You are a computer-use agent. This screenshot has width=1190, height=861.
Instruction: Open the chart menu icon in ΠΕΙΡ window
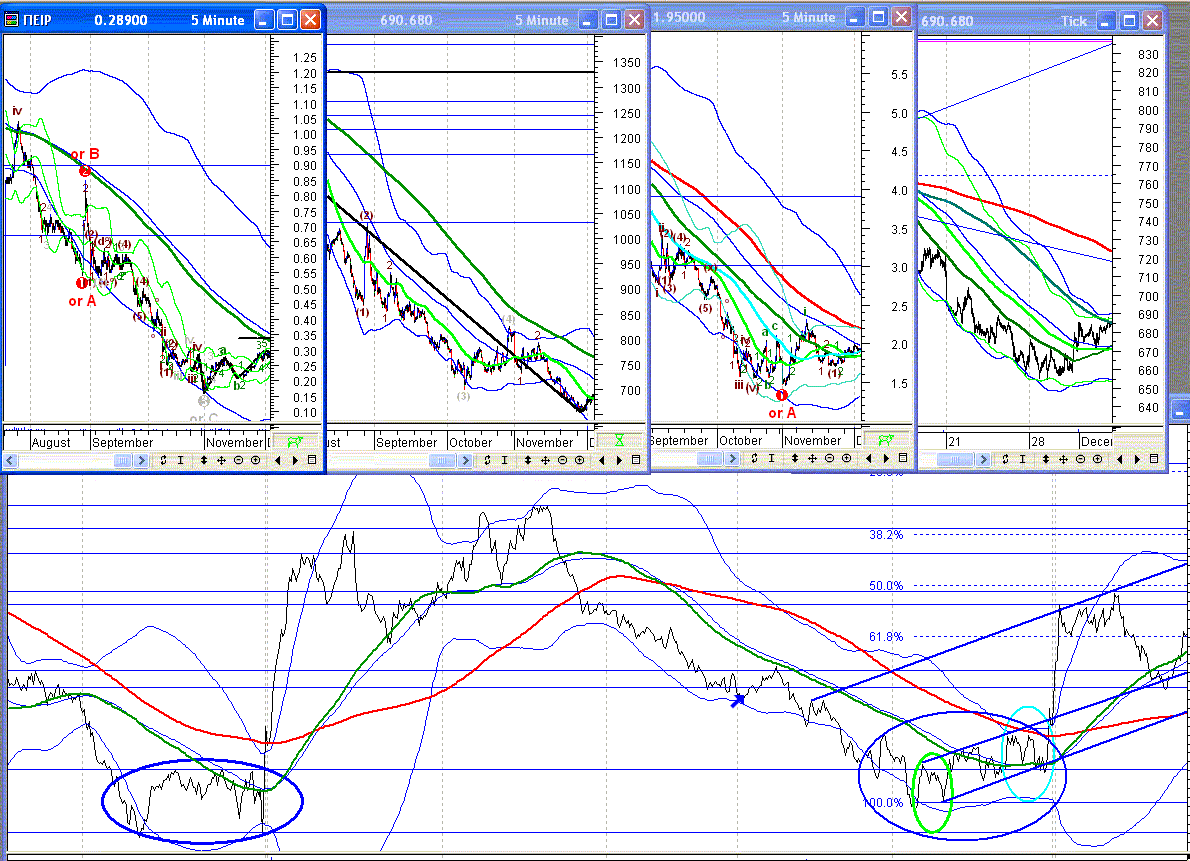(x=311, y=460)
